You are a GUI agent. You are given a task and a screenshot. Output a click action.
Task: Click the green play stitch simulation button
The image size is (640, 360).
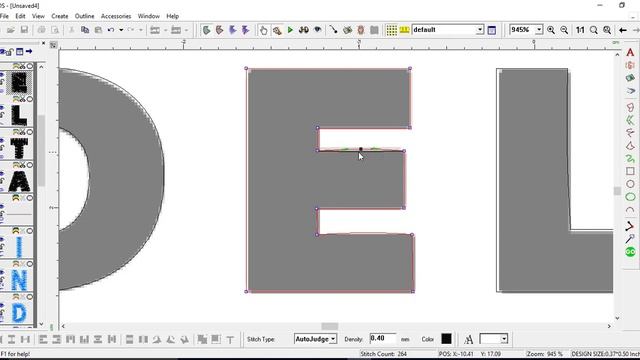tap(290, 30)
